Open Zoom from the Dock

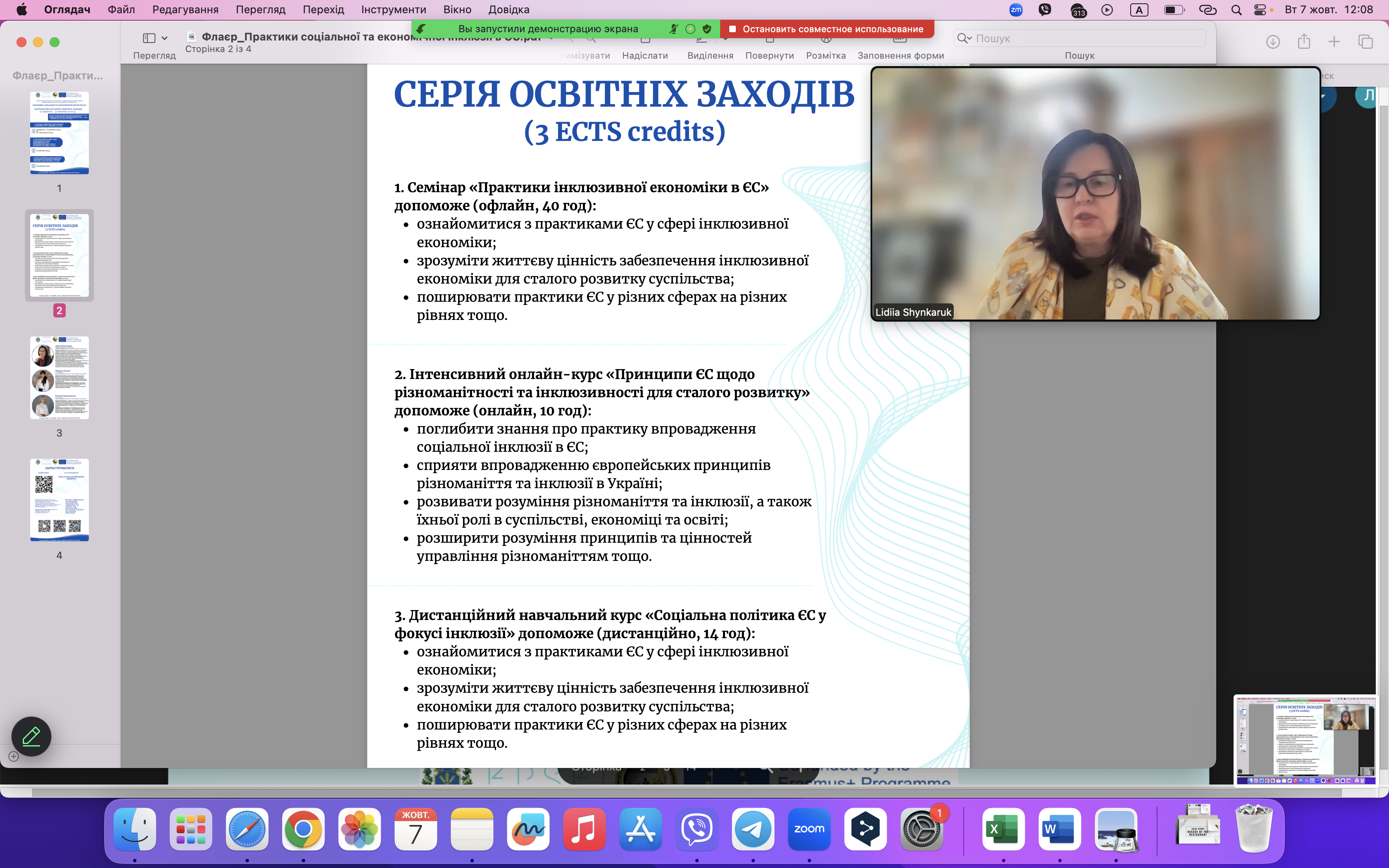pos(809,829)
